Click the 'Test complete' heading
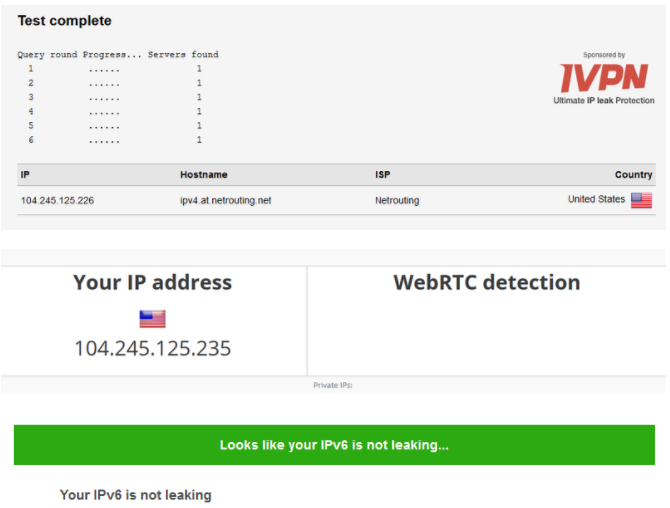Image resolution: width=670 pixels, height=508 pixels. tap(65, 21)
